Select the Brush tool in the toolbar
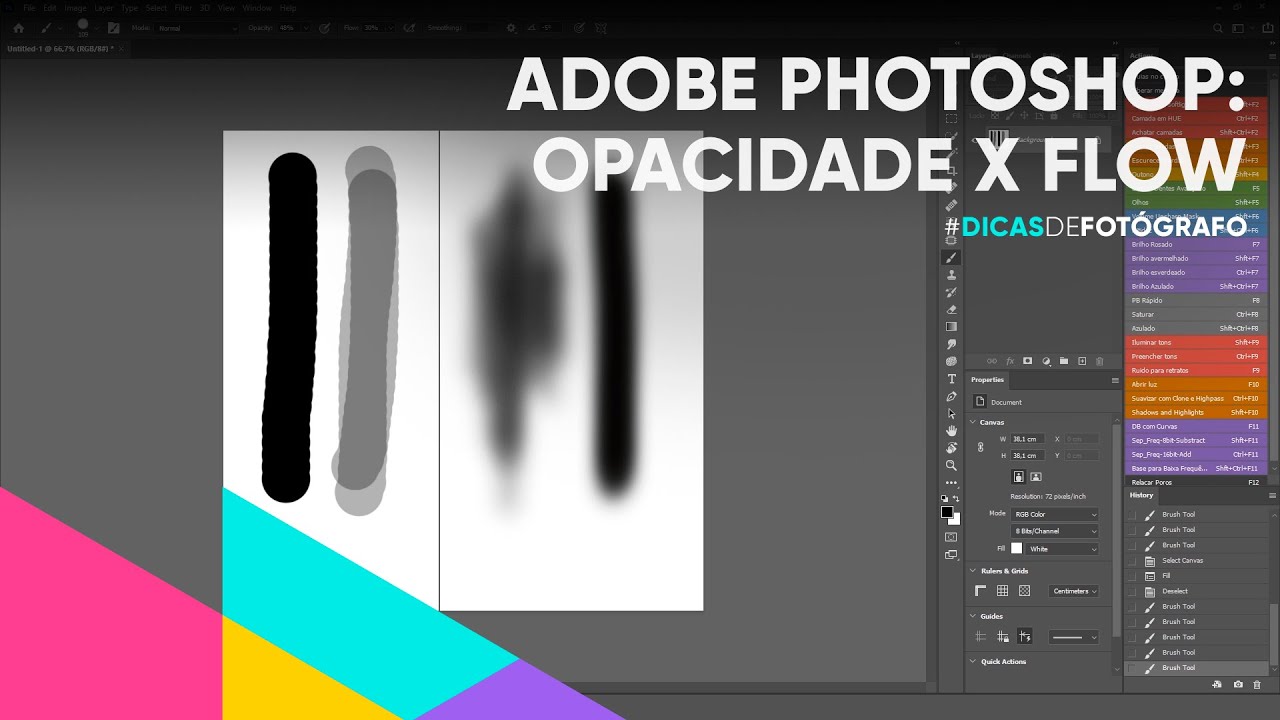This screenshot has height=720, width=1280. pyautogui.click(x=951, y=257)
